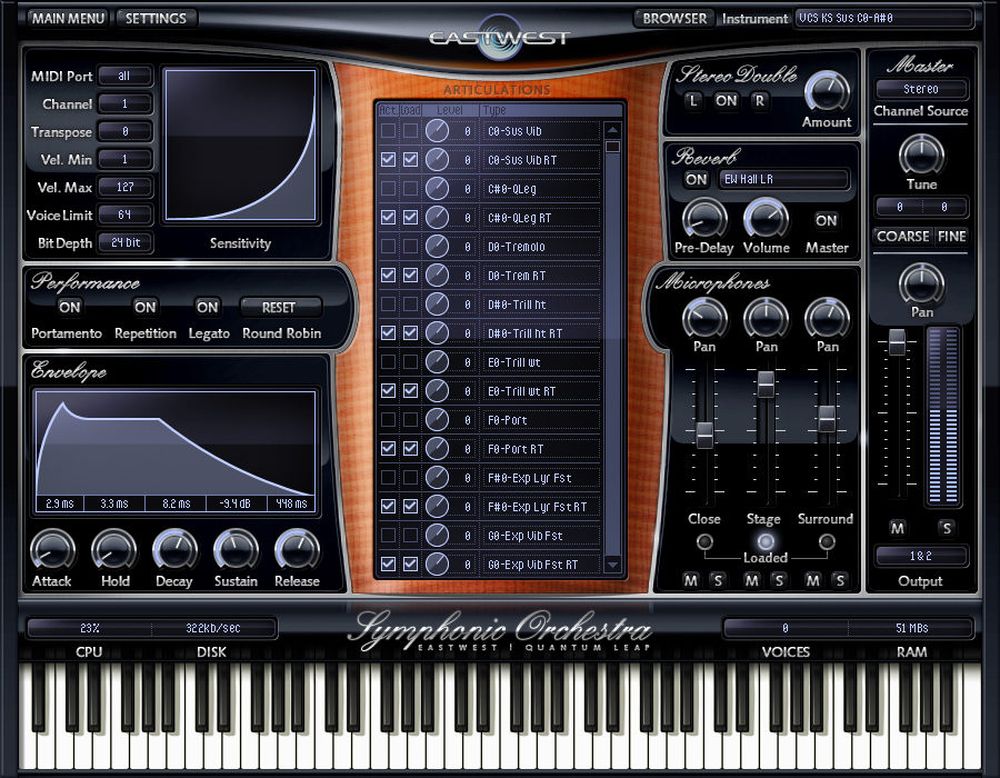Open the MAIN MENU

coord(67,17)
